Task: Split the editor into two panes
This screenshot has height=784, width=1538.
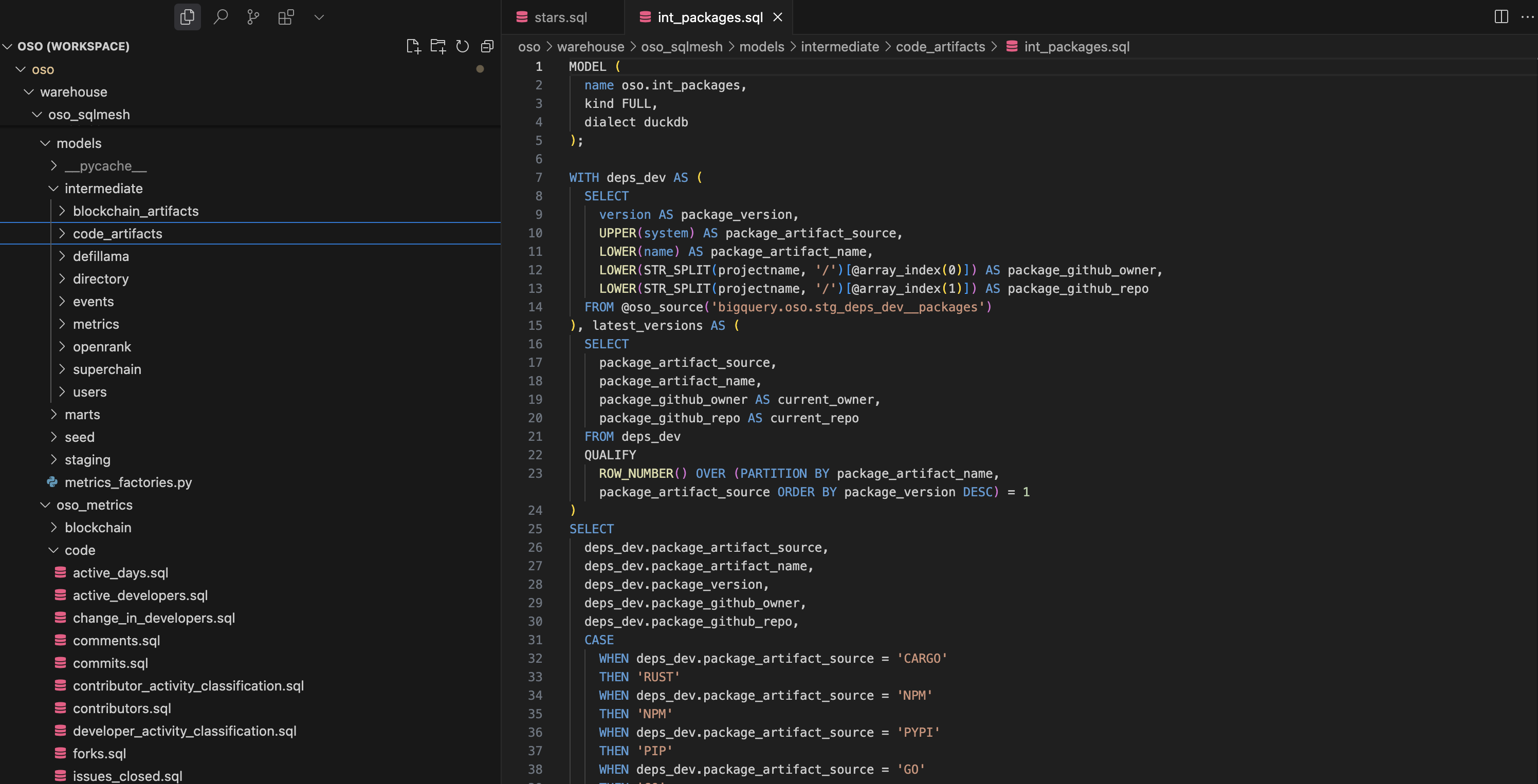Action: pos(1502,17)
